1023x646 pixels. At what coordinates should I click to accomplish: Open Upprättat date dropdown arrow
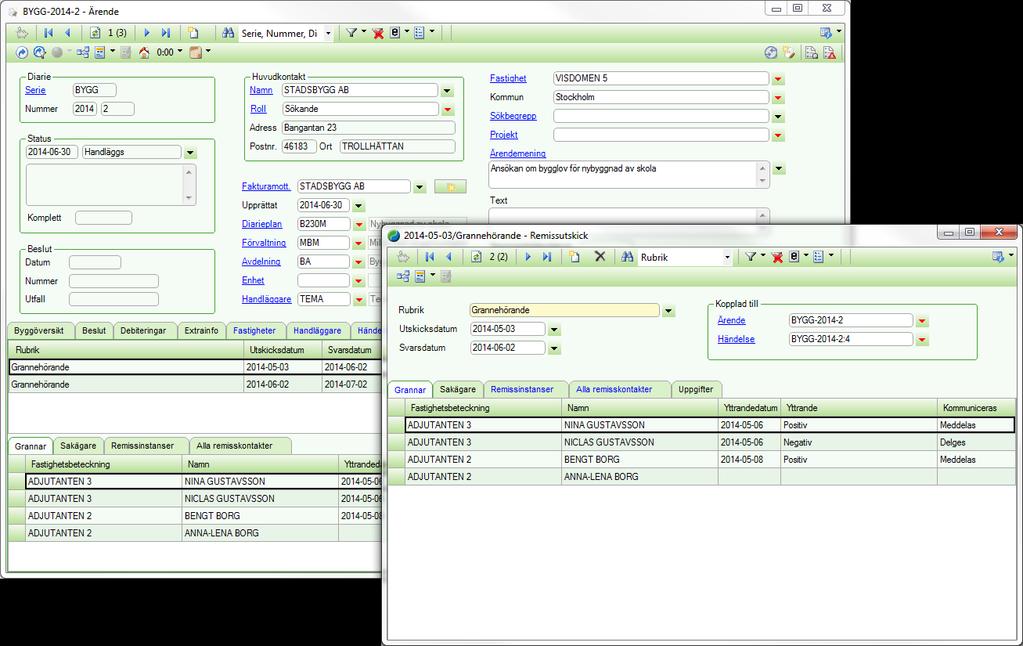point(358,206)
